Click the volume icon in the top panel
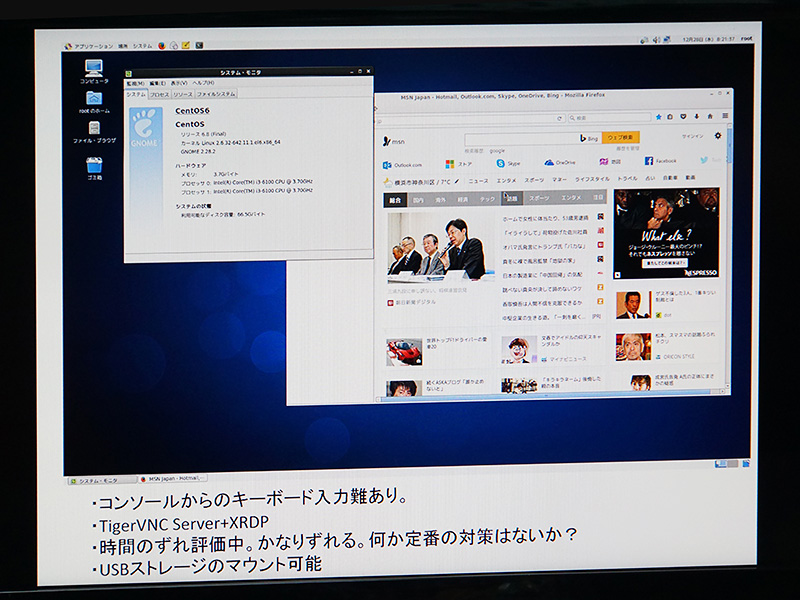This screenshot has width=800, height=600. [x=656, y=39]
